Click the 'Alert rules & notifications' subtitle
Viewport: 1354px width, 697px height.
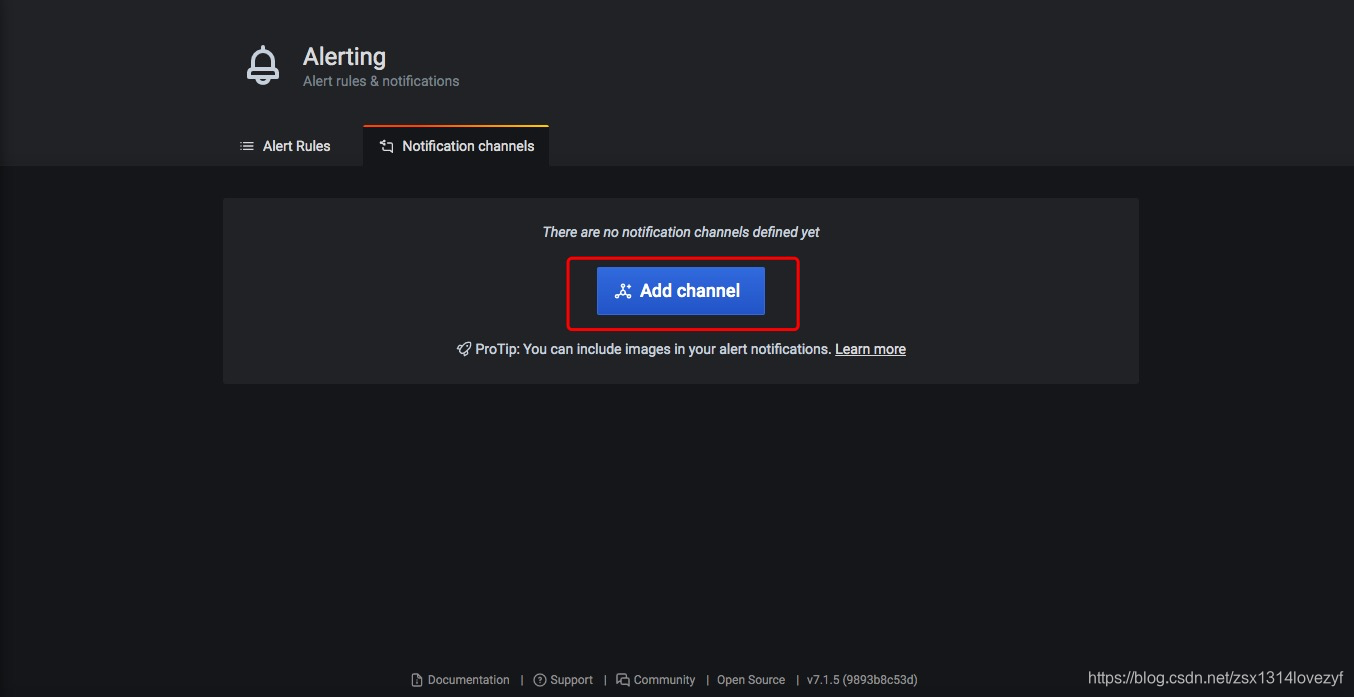tap(381, 81)
